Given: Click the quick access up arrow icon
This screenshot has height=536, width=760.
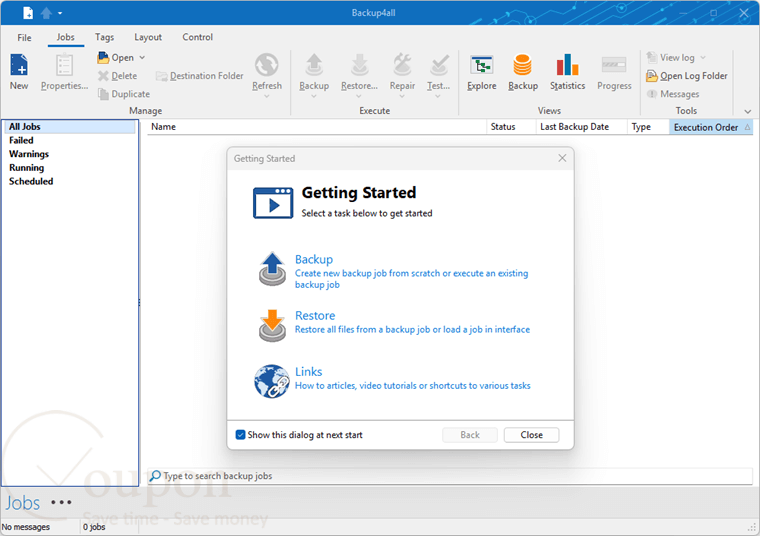Looking at the screenshot, I should point(46,13).
